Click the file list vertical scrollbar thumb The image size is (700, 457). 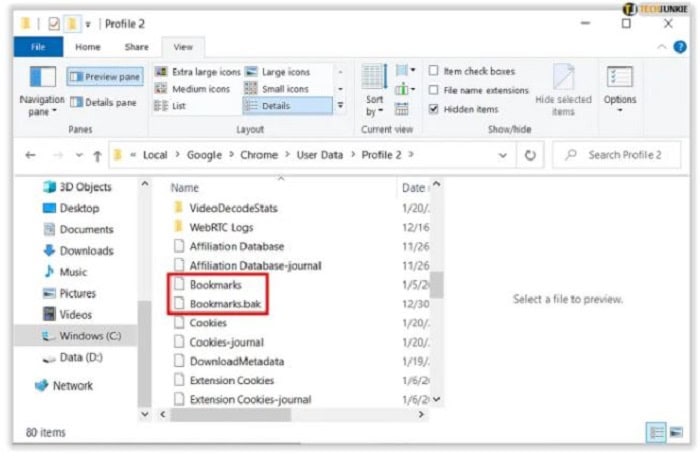tap(437, 285)
